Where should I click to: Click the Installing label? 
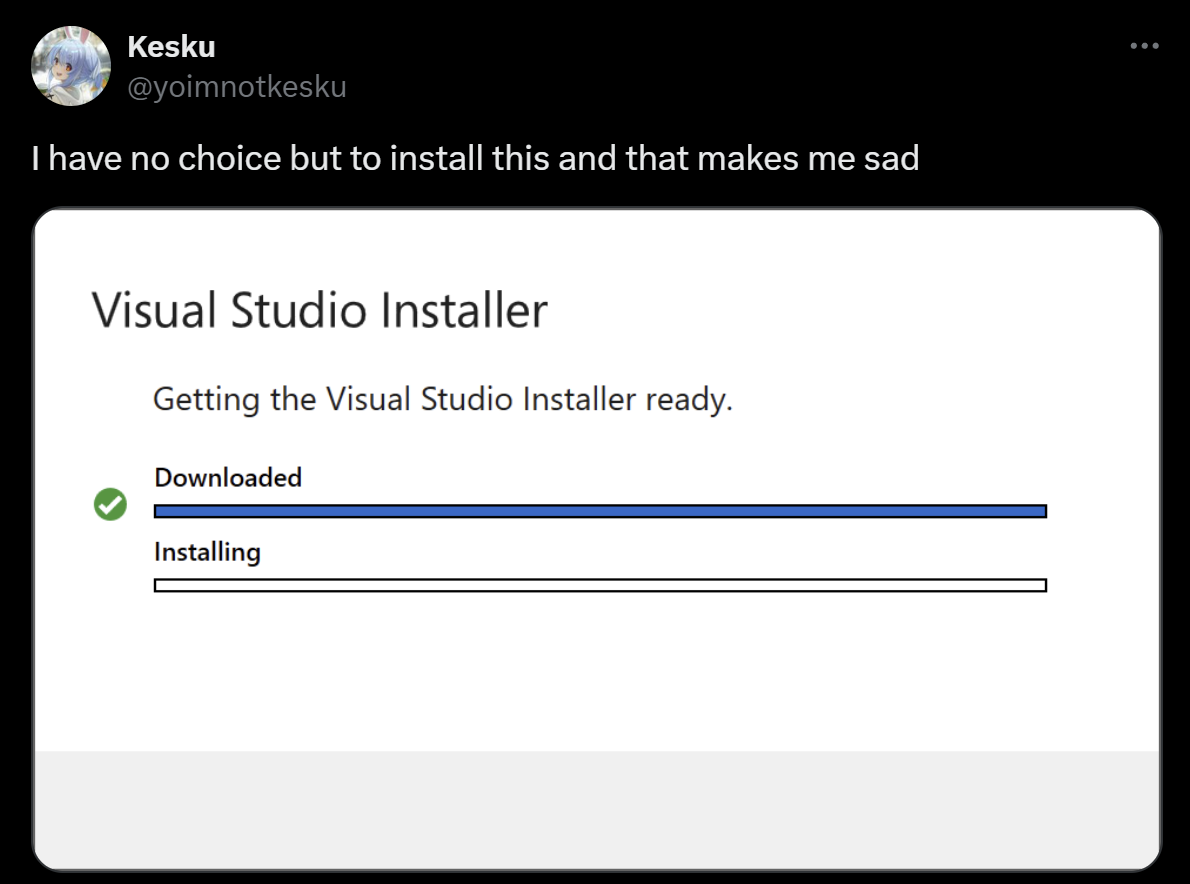(207, 552)
